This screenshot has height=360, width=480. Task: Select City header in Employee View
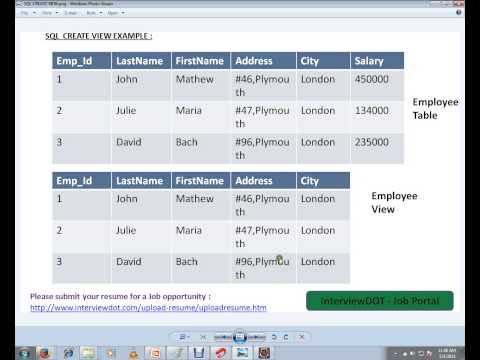click(323, 181)
